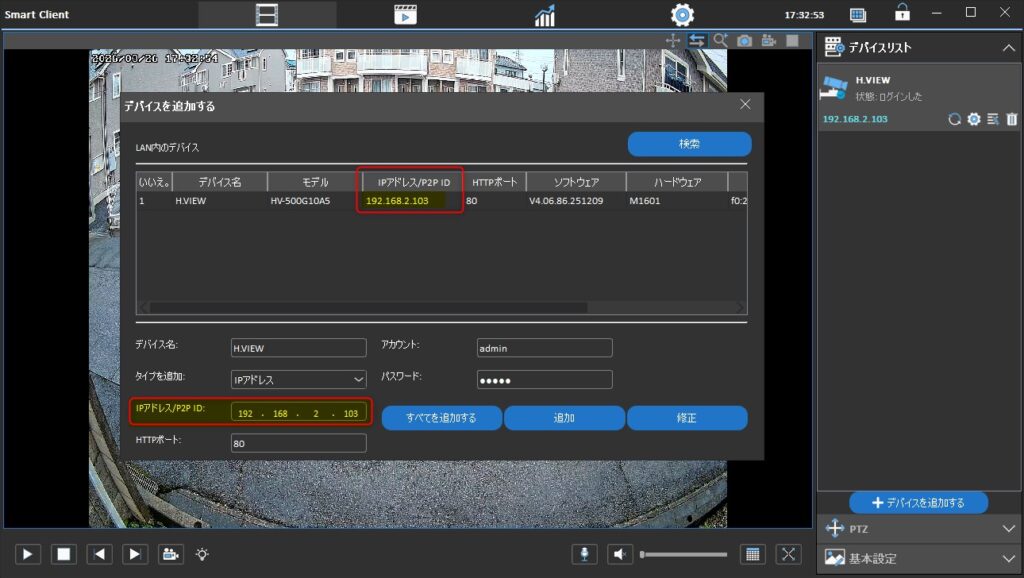Click the snapshot camera icon above video
The width and height of the screenshot is (1024, 578).
click(744, 40)
